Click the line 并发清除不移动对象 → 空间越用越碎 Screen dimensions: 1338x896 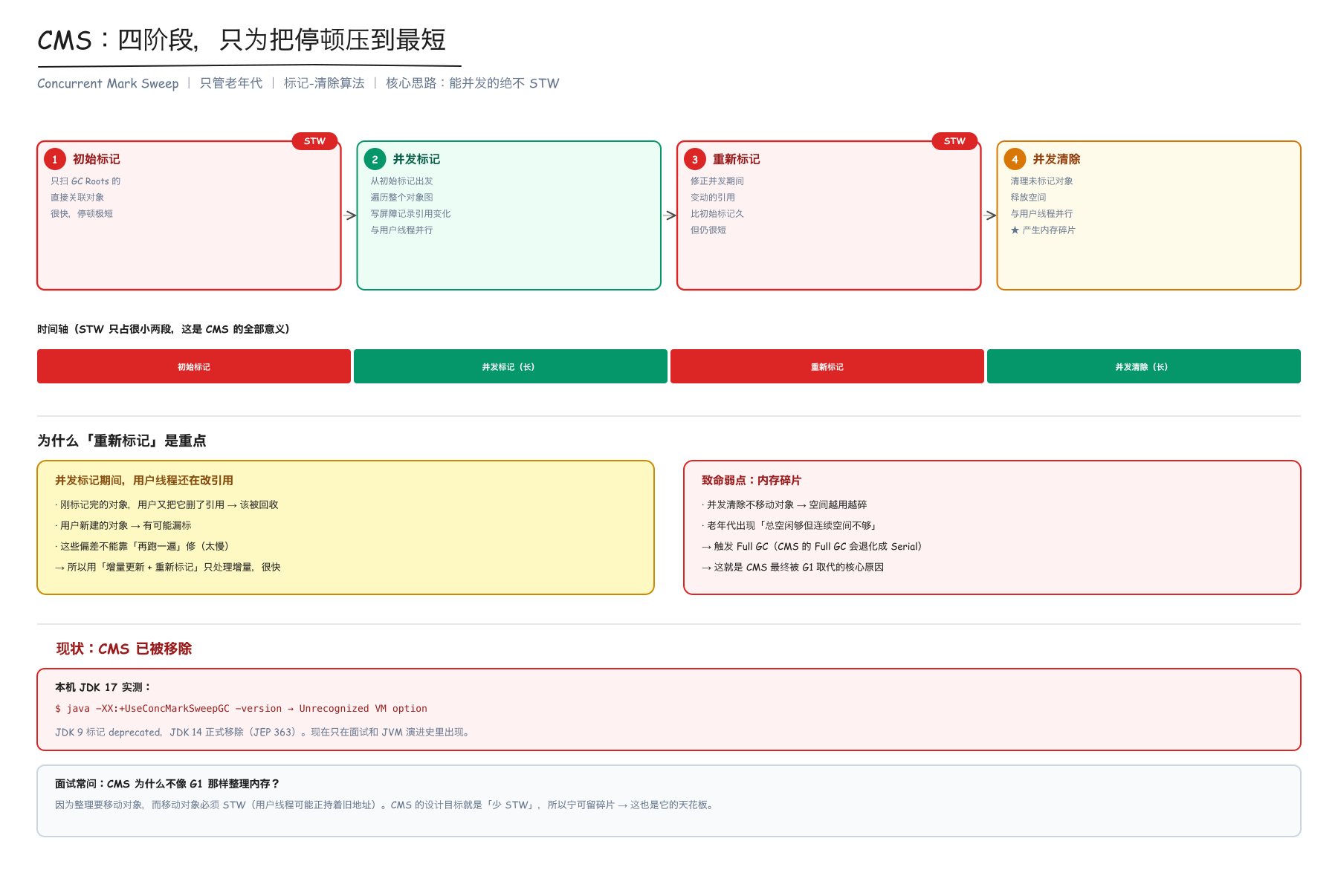[x=784, y=504]
